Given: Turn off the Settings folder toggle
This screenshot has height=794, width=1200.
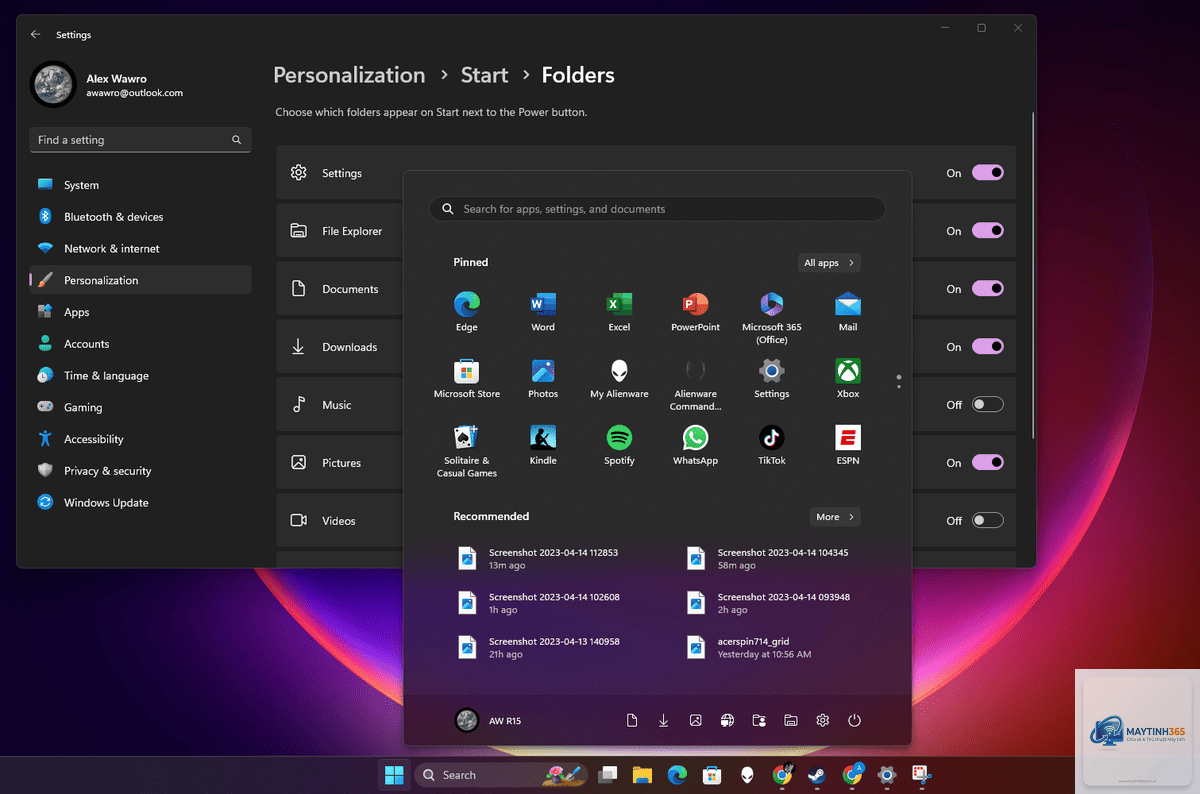Looking at the screenshot, I should (x=988, y=173).
